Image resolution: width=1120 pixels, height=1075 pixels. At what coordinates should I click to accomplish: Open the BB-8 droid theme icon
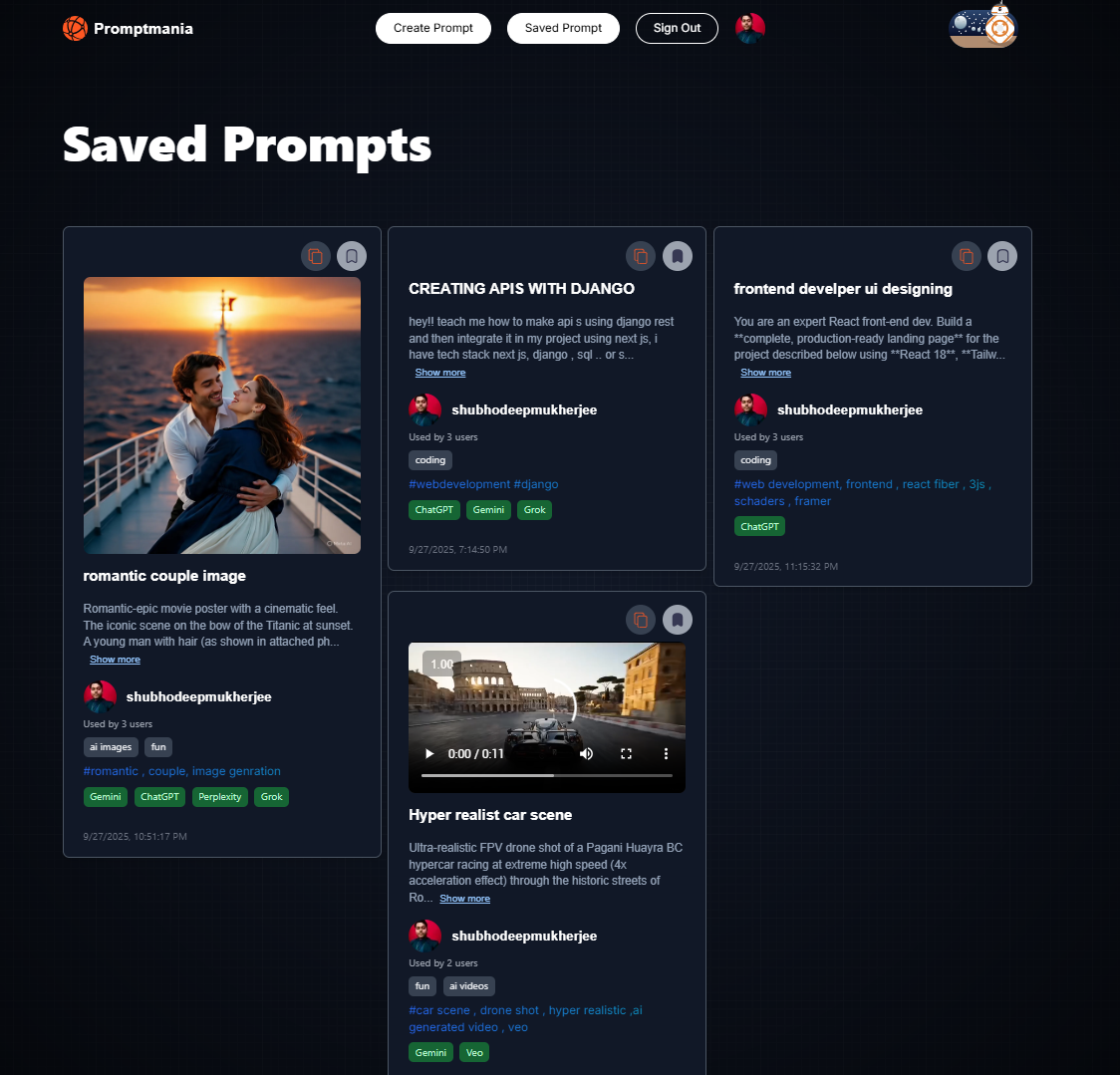pos(983,27)
